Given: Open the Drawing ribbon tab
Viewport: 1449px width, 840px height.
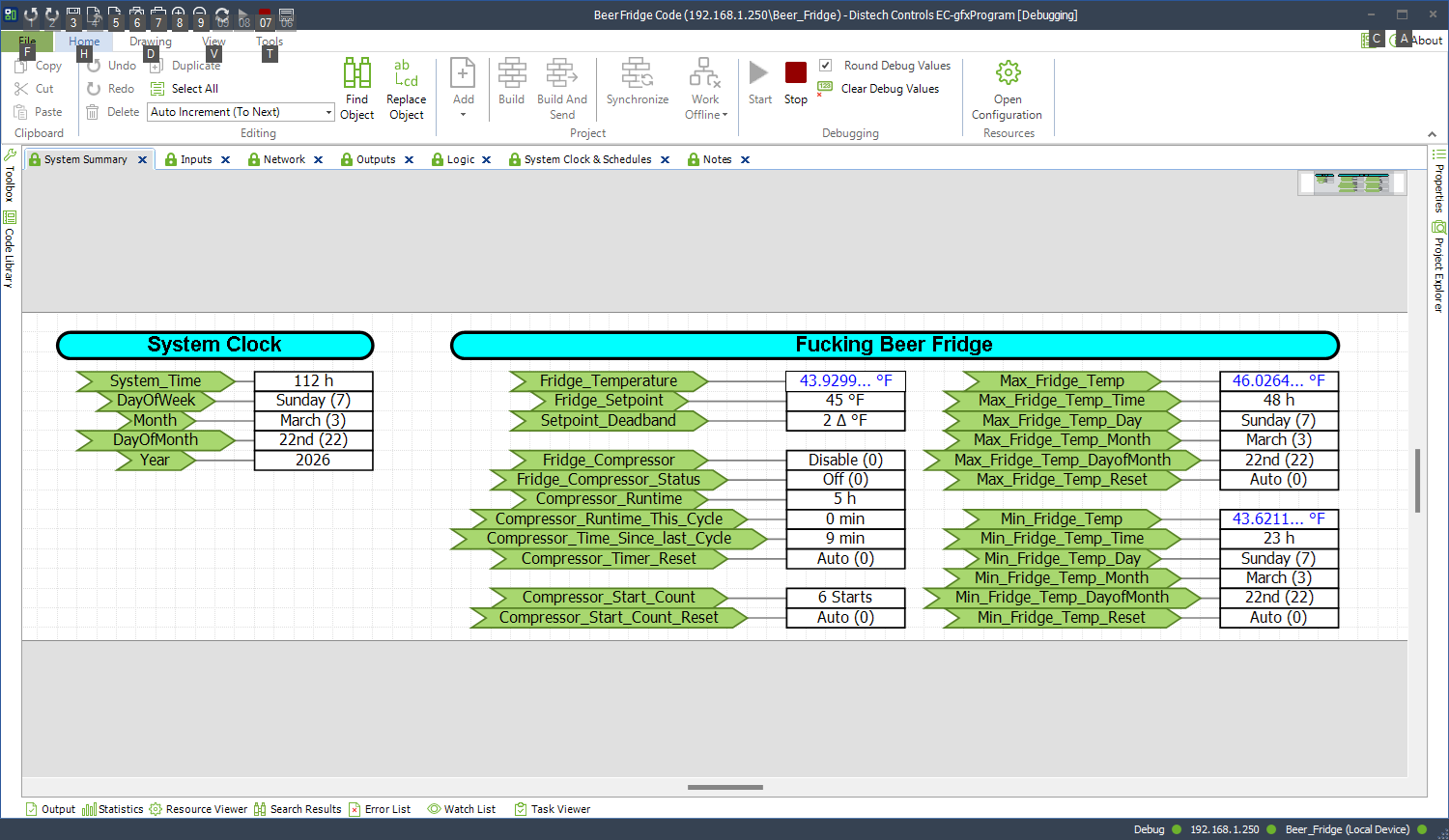Looking at the screenshot, I should (x=150, y=42).
